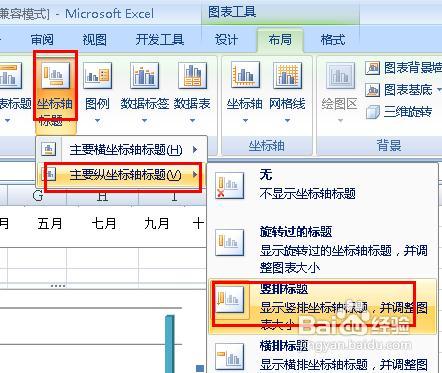Viewport: 442px width, 373px height.
Task: Click icon for 横排标题 horizontal title
Action: coord(229,357)
